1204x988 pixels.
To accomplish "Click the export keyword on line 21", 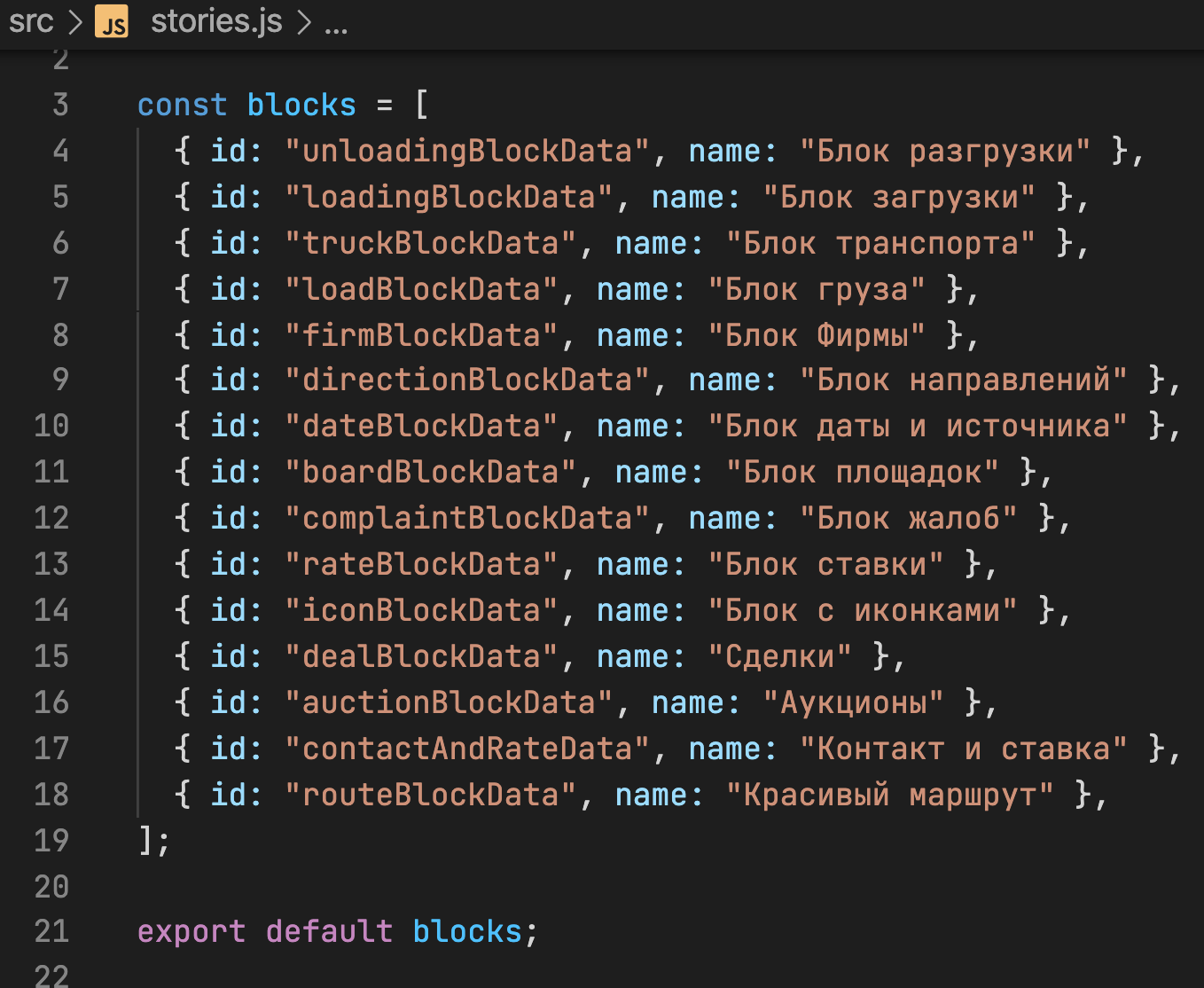I will (191, 932).
